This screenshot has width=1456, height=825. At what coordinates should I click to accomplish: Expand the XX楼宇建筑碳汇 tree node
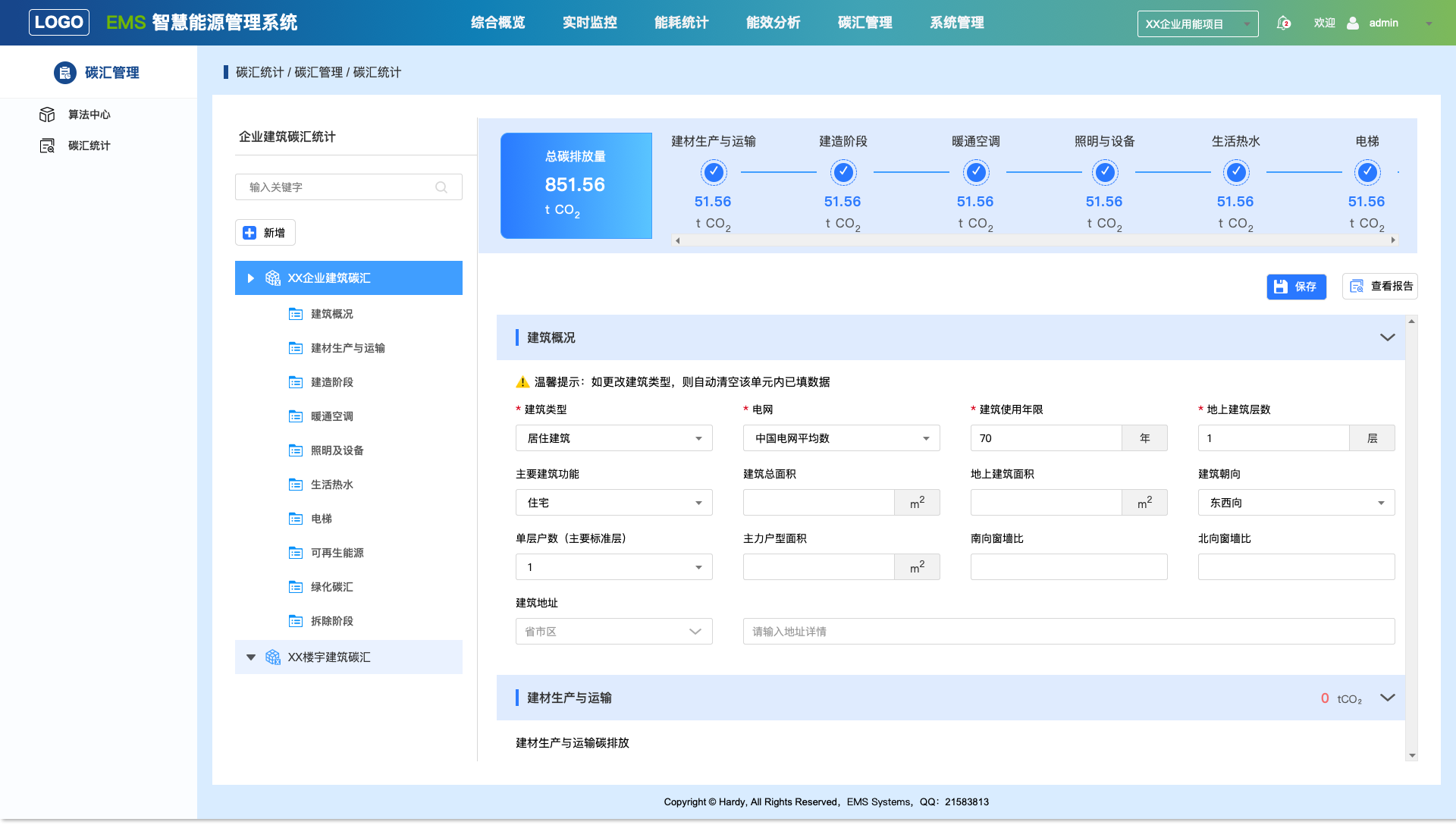tap(251, 657)
